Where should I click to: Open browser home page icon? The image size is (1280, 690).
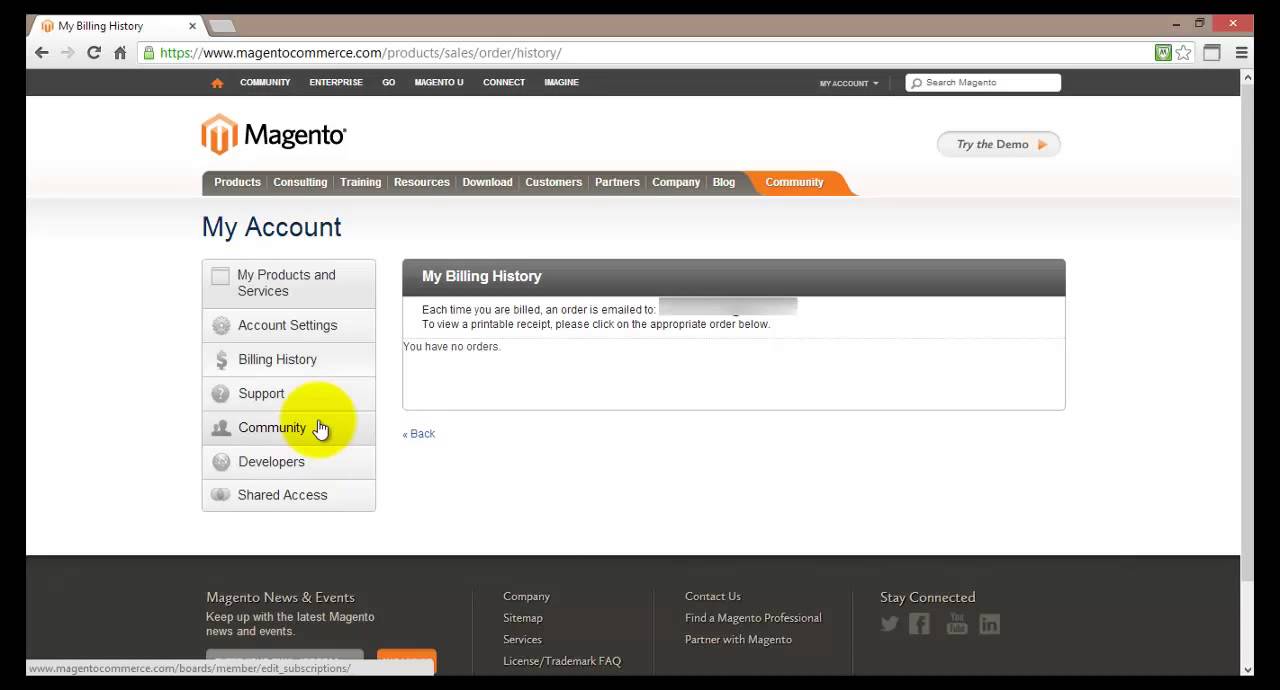[x=120, y=53]
